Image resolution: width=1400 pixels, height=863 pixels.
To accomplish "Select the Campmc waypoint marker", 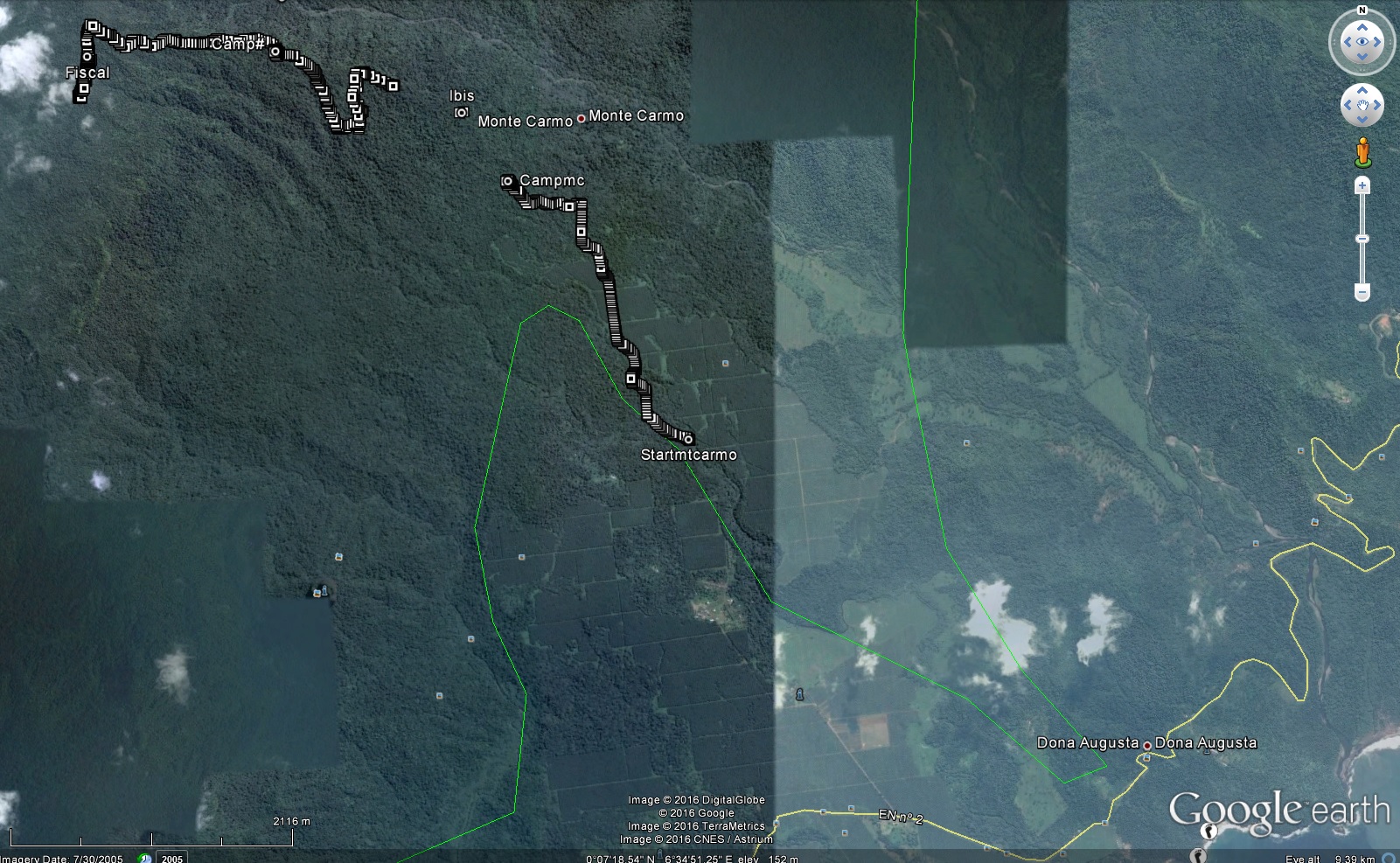I will [507, 181].
